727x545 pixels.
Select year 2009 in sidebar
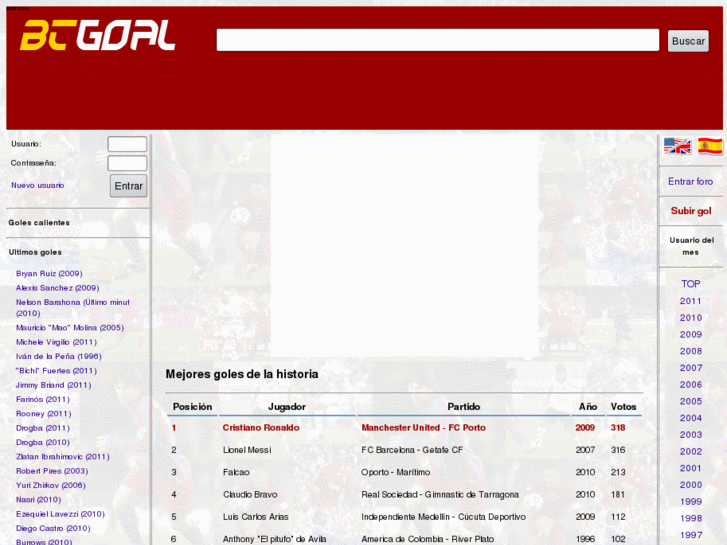click(x=691, y=334)
